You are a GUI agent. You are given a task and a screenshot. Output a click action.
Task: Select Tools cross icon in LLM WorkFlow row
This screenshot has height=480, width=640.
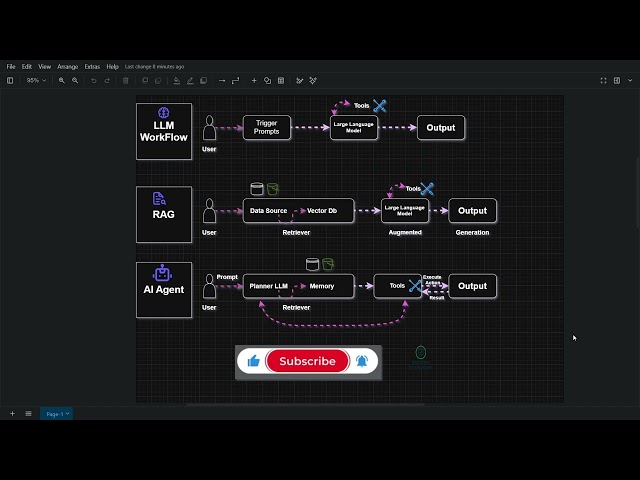coord(380,106)
